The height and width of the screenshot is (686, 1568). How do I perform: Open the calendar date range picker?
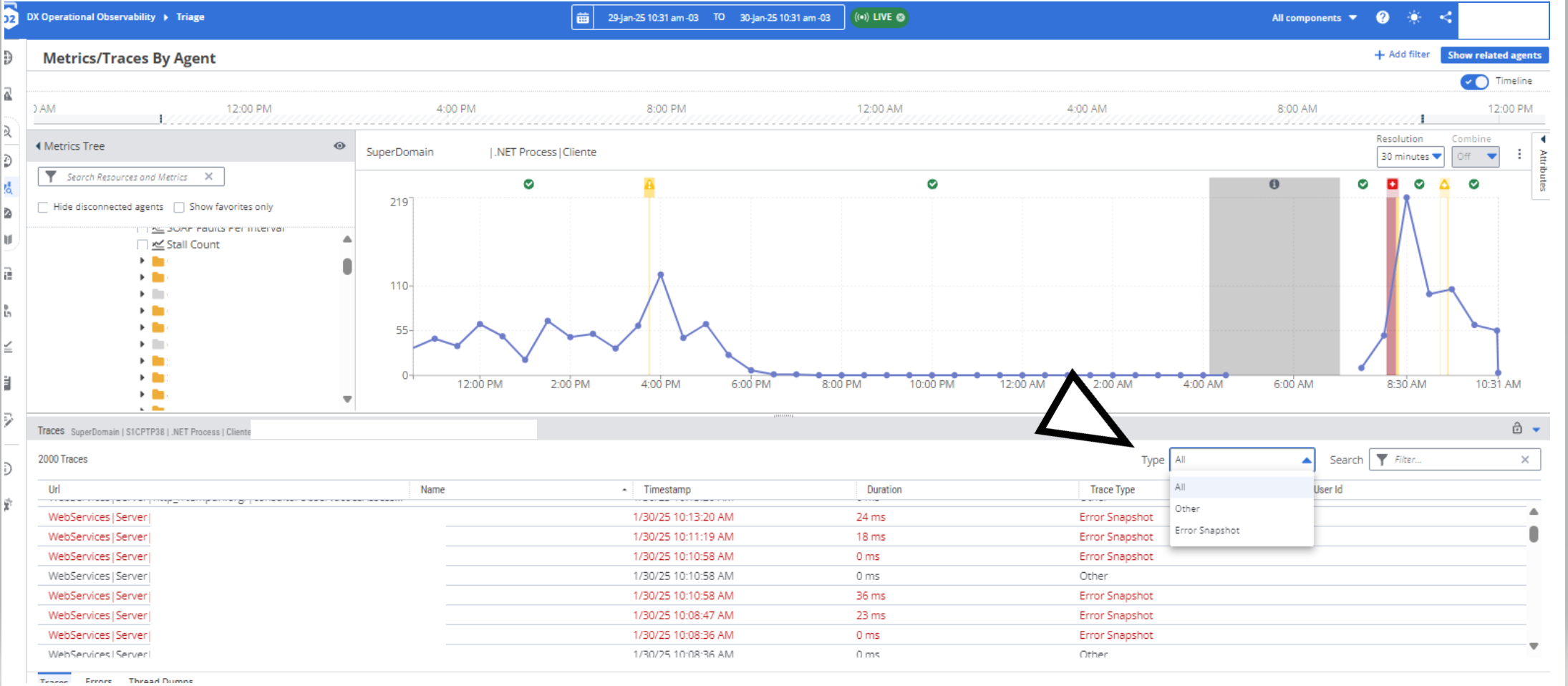tap(583, 18)
